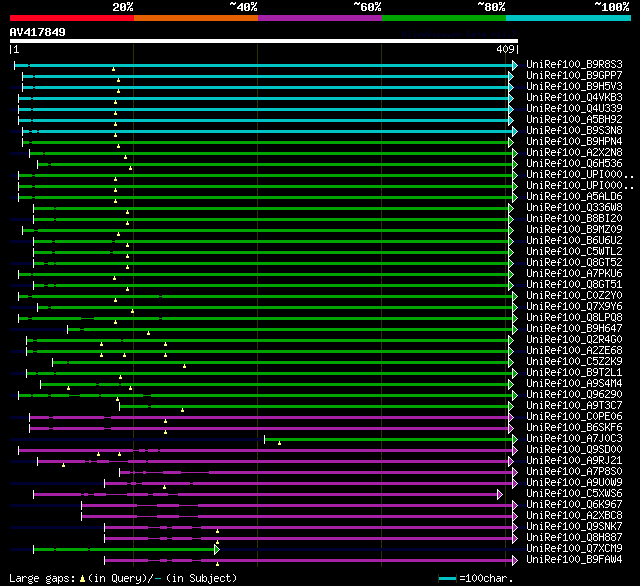The image size is (640, 586).
Task: Select the UniRef100_A9T3C7 label
Action: tap(574, 406)
